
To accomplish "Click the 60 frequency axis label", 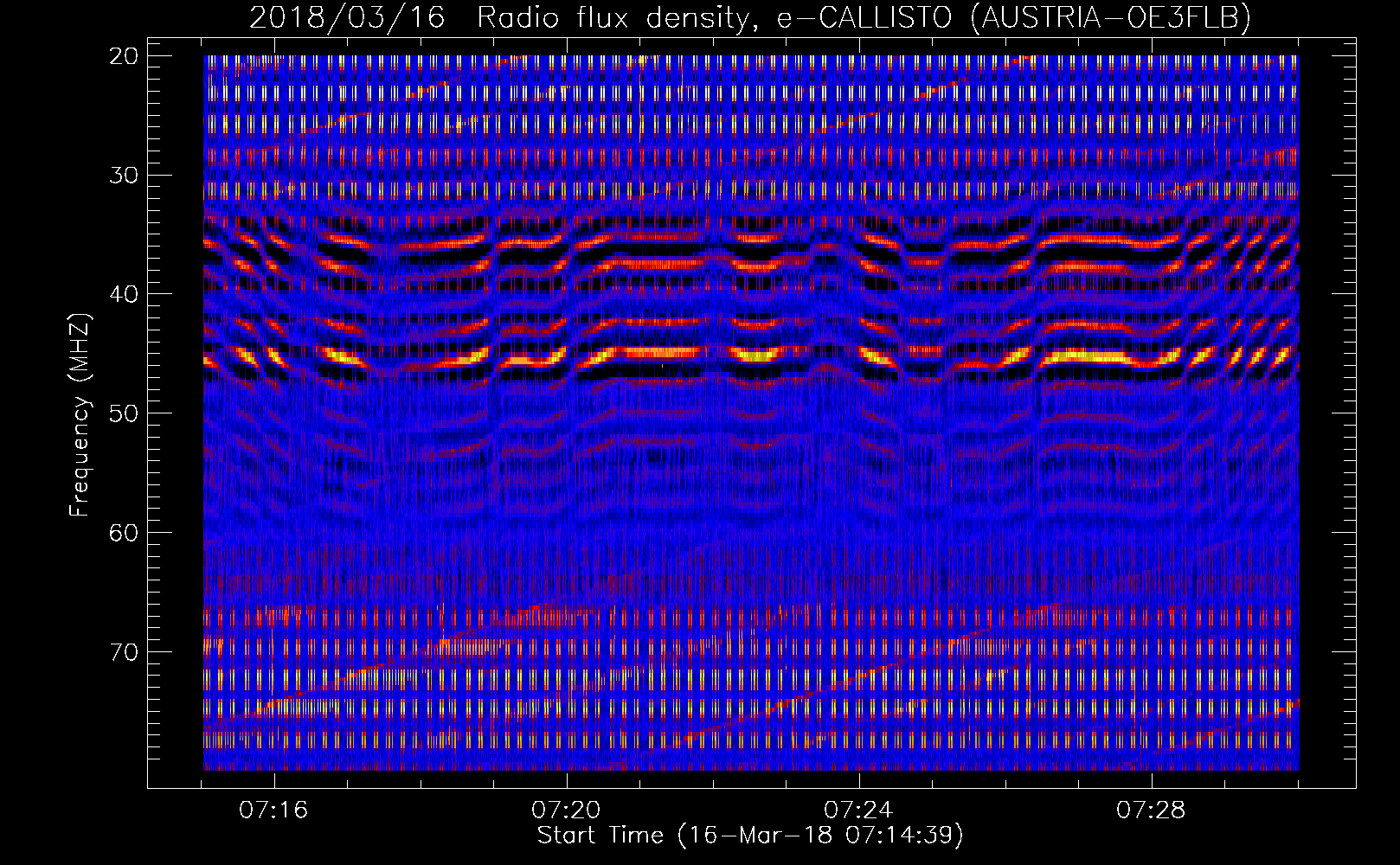I will (x=124, y=533).
